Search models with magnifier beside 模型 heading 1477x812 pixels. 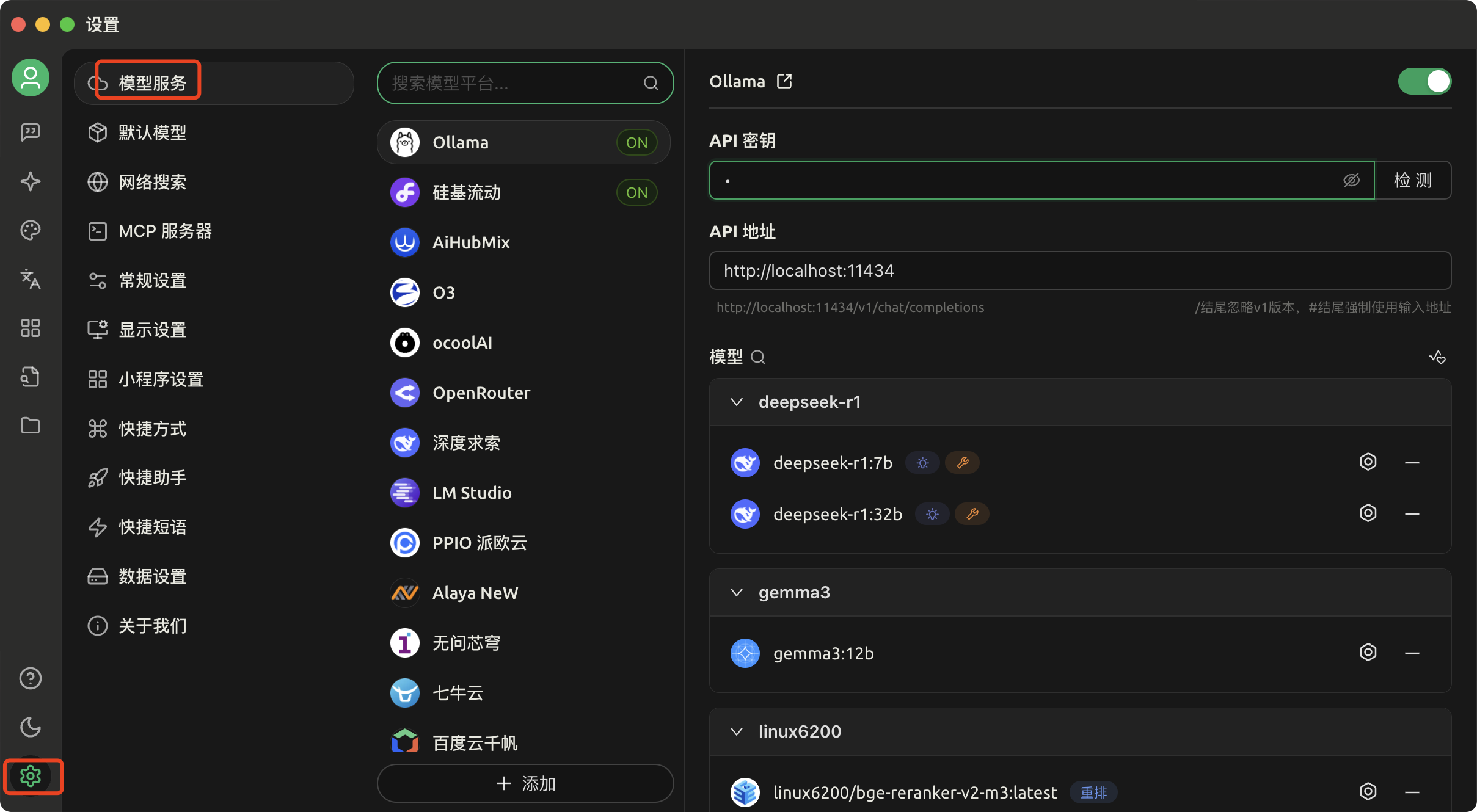[x=758, y=357]
